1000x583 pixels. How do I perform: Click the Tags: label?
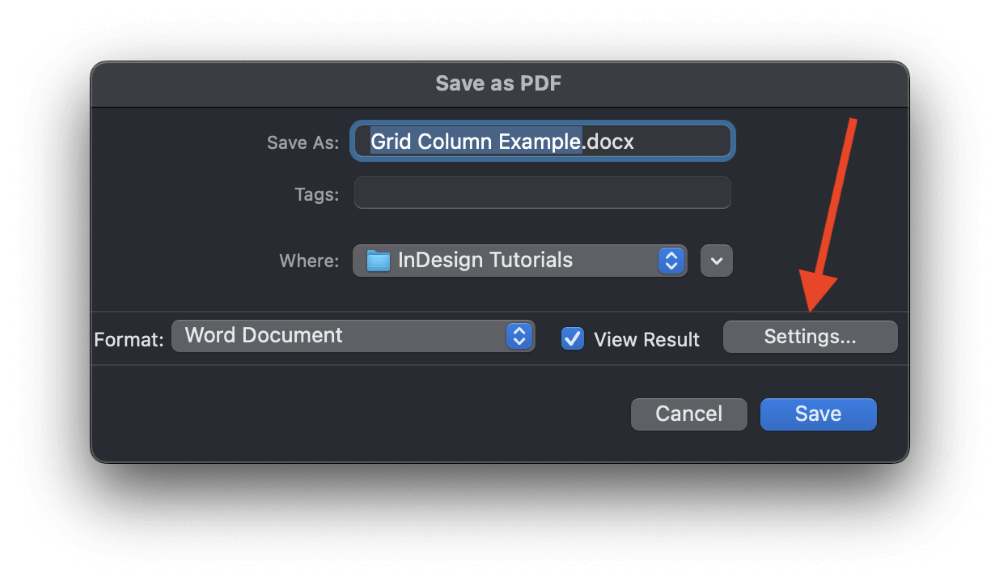(x=316, y=195)
